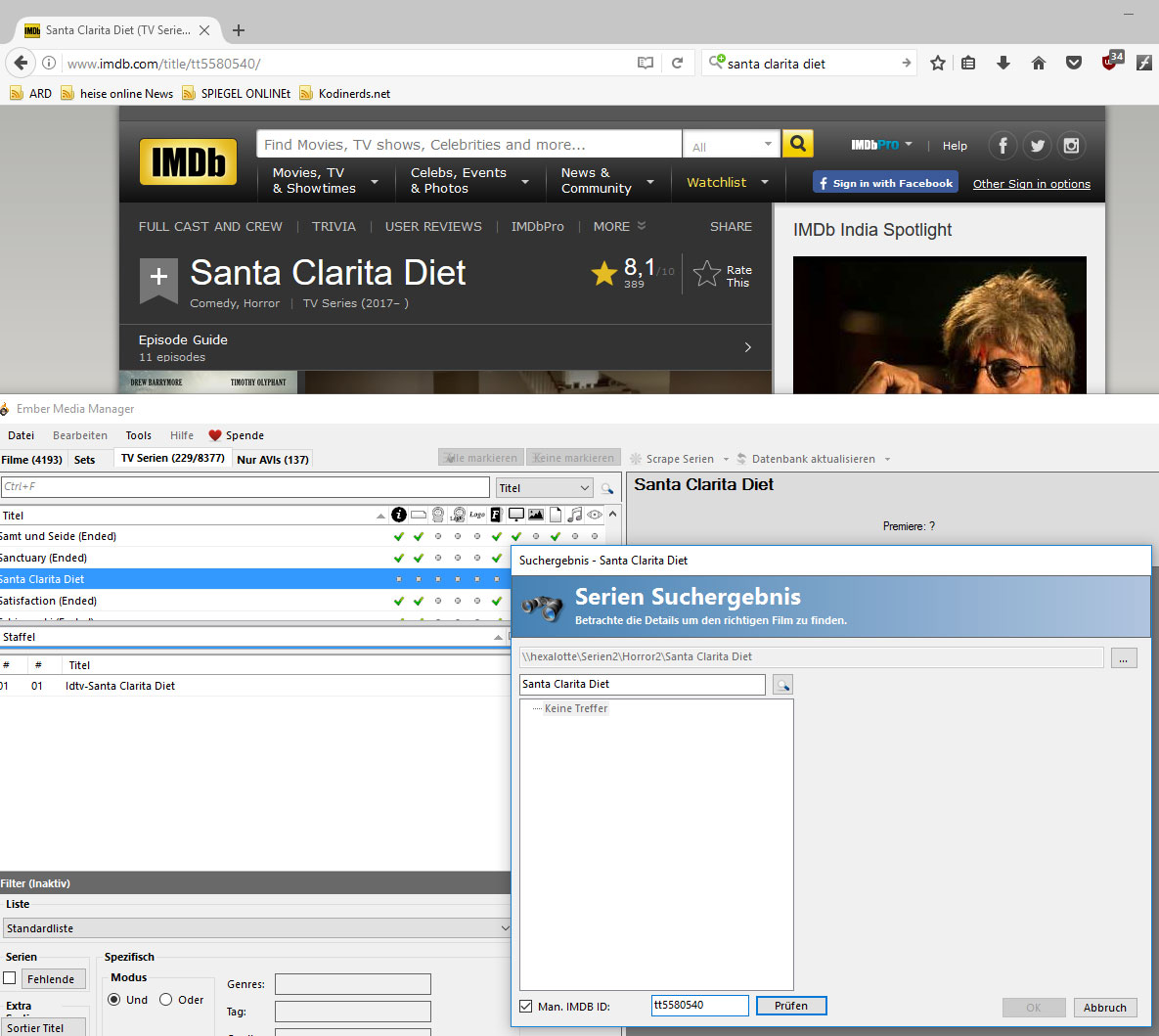Click the Man. IMDB ID text field
The height and width of the screenshot is (1036, 1159).
pyautogui.click(x=700, y=1006)
